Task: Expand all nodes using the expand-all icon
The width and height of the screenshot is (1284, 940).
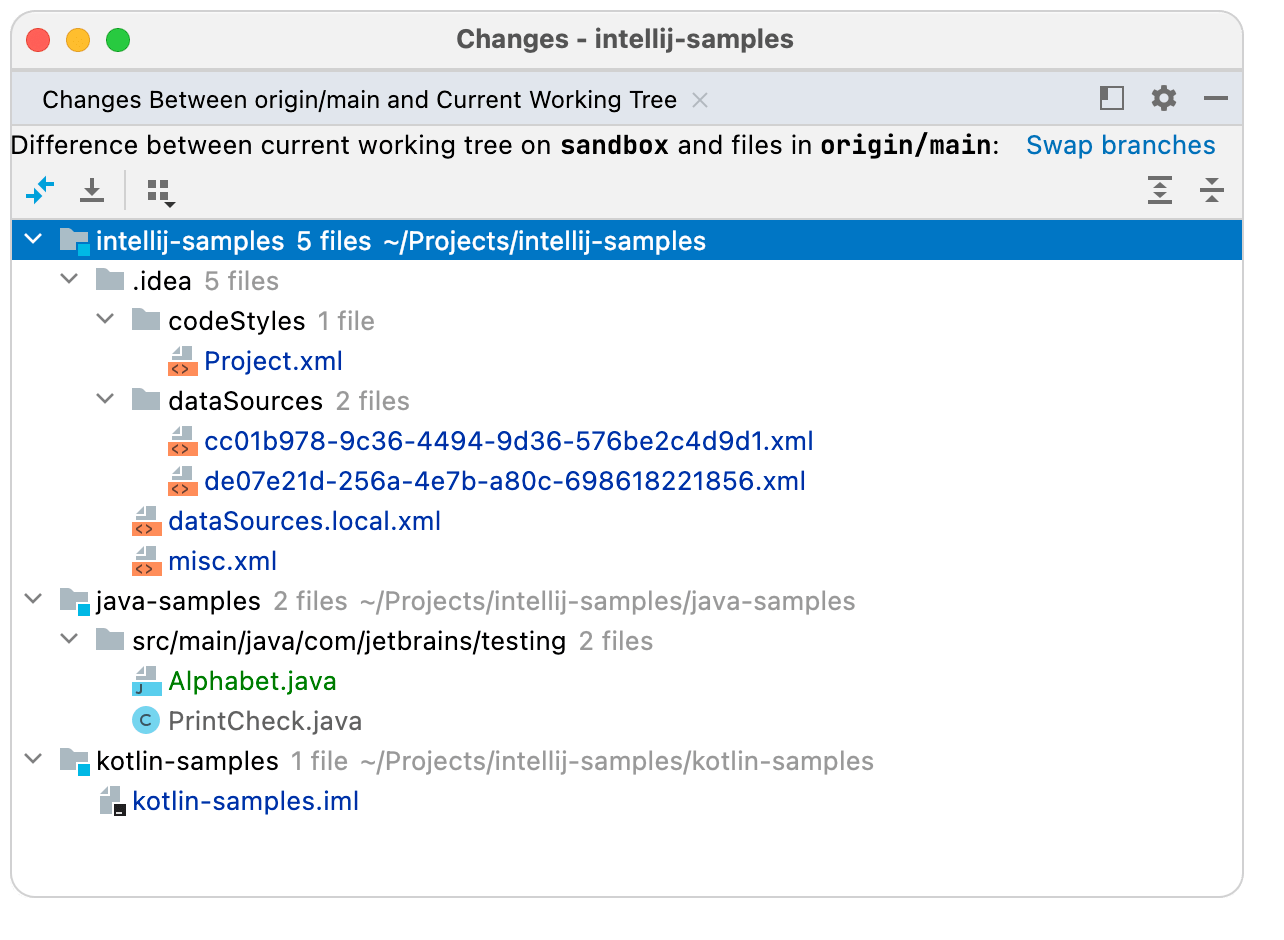Action: [x=1160, y=190]
